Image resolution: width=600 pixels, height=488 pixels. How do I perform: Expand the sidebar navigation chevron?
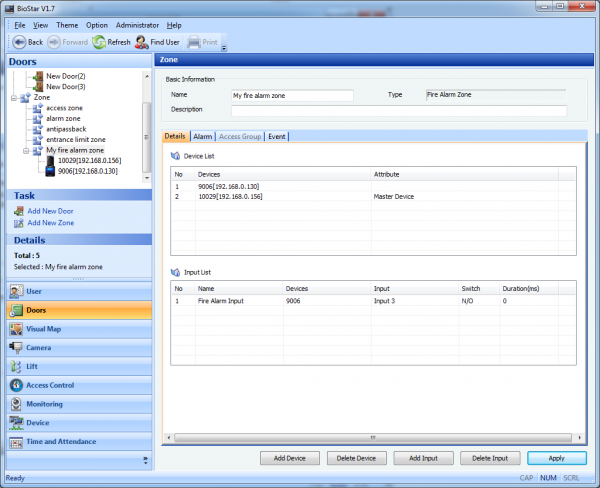(x=145, y=460)
